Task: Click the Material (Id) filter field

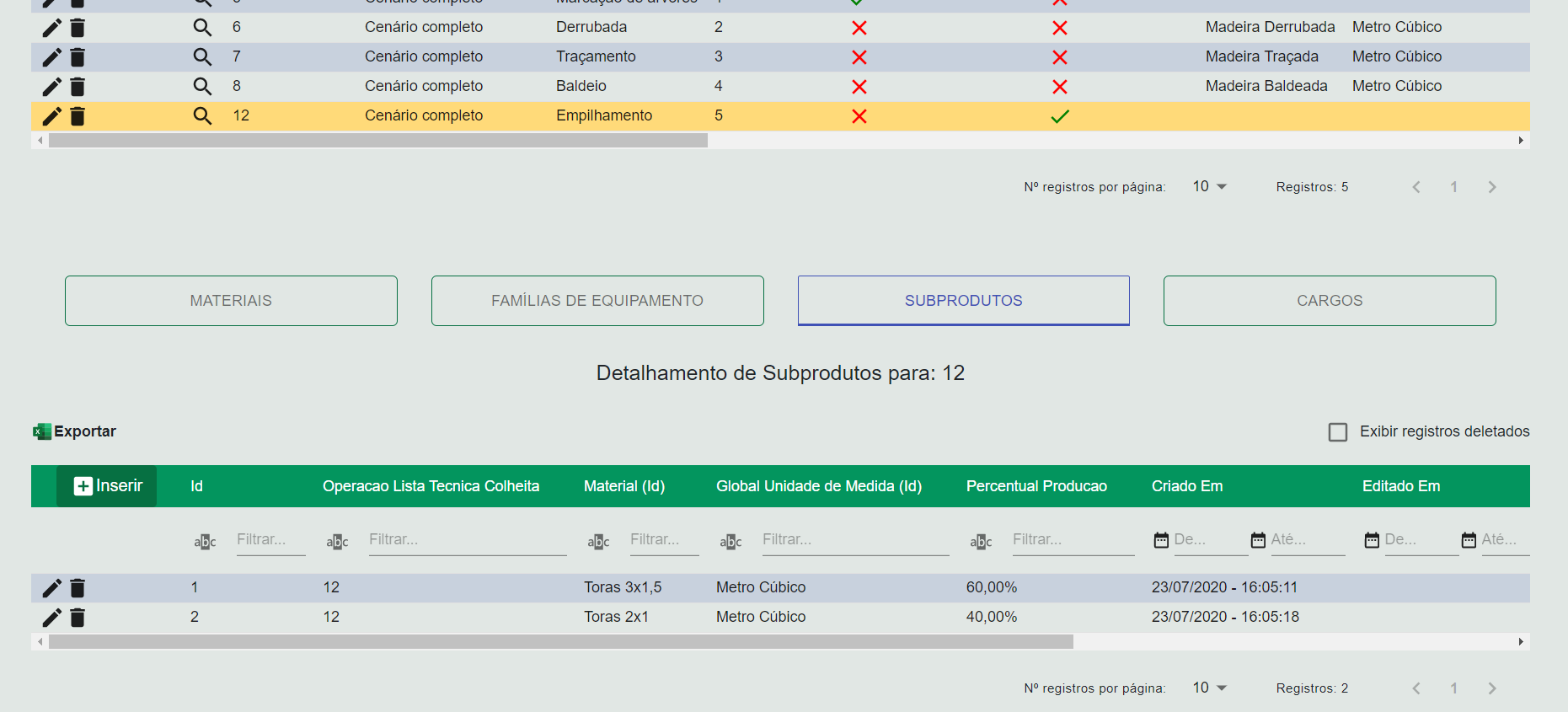Action: 663,540
